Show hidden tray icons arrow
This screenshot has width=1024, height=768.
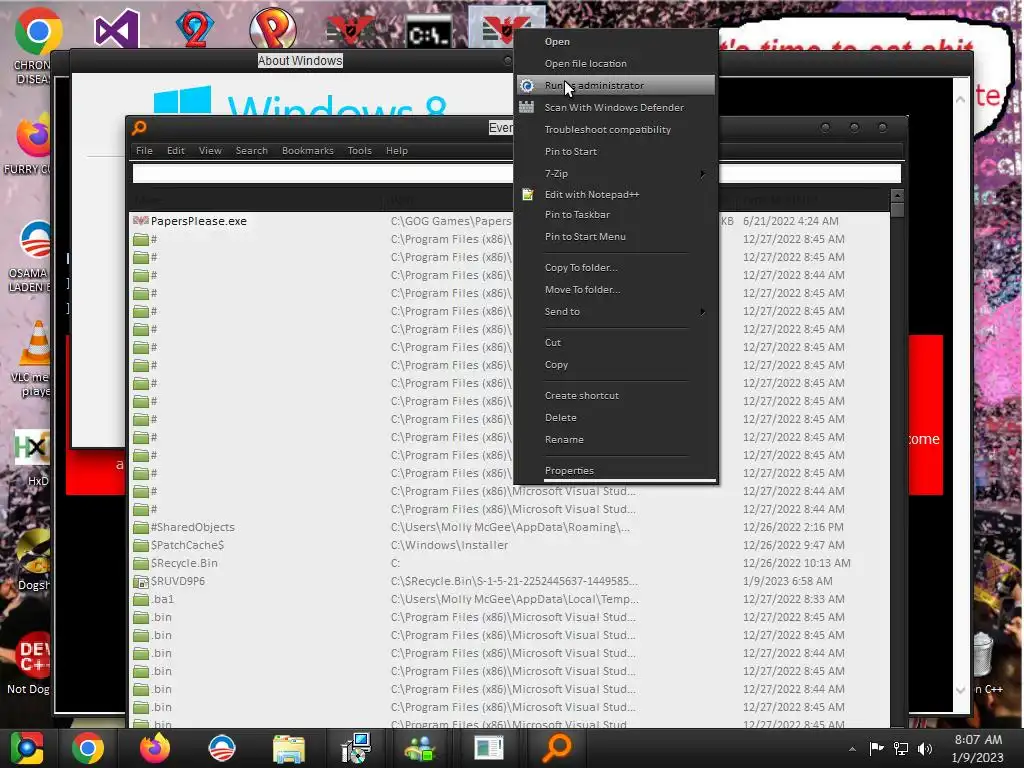pyautogui.click(x=852, y=749)
